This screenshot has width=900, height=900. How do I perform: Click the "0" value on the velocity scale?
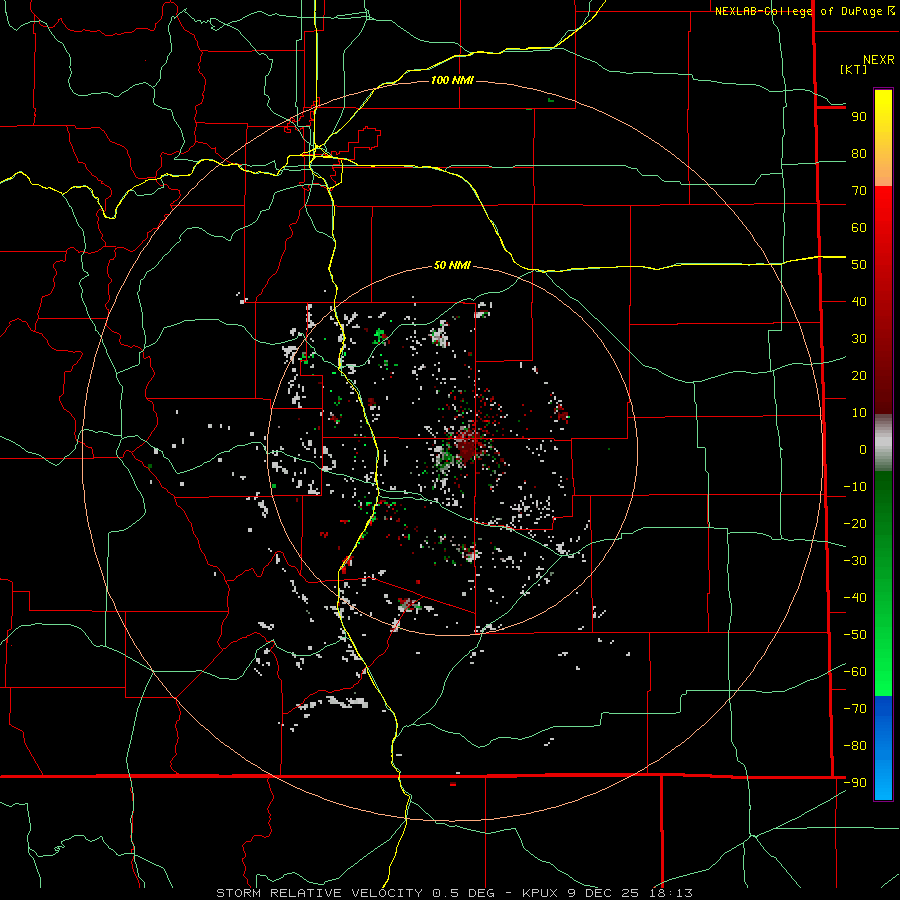click(x=863, y=450)
